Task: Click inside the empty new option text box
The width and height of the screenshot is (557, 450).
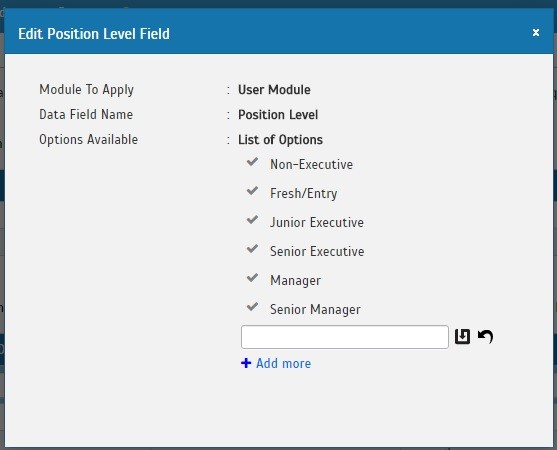Action: [x=345, y=337]
